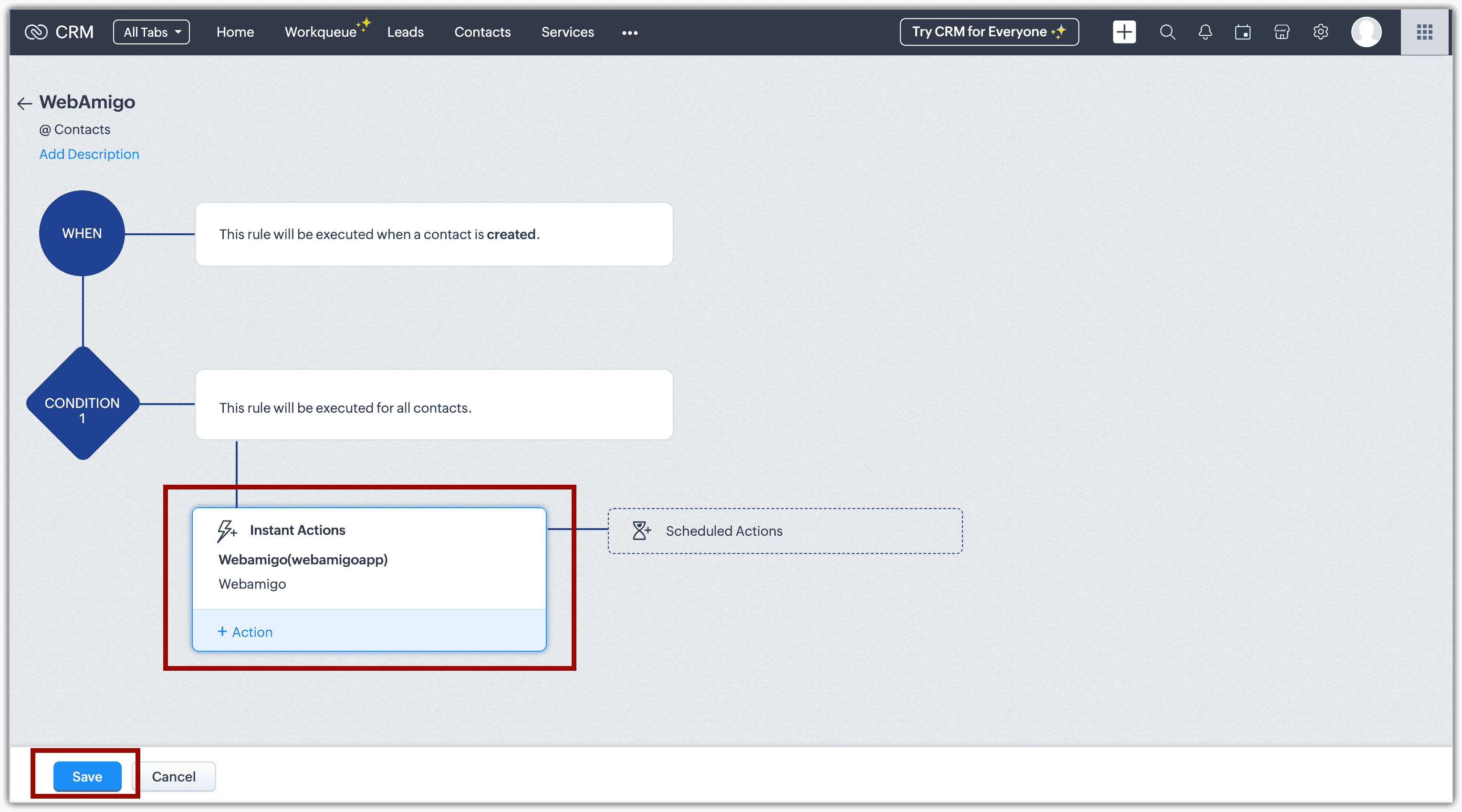Open the marketplace store icon

pos(1282,32)
